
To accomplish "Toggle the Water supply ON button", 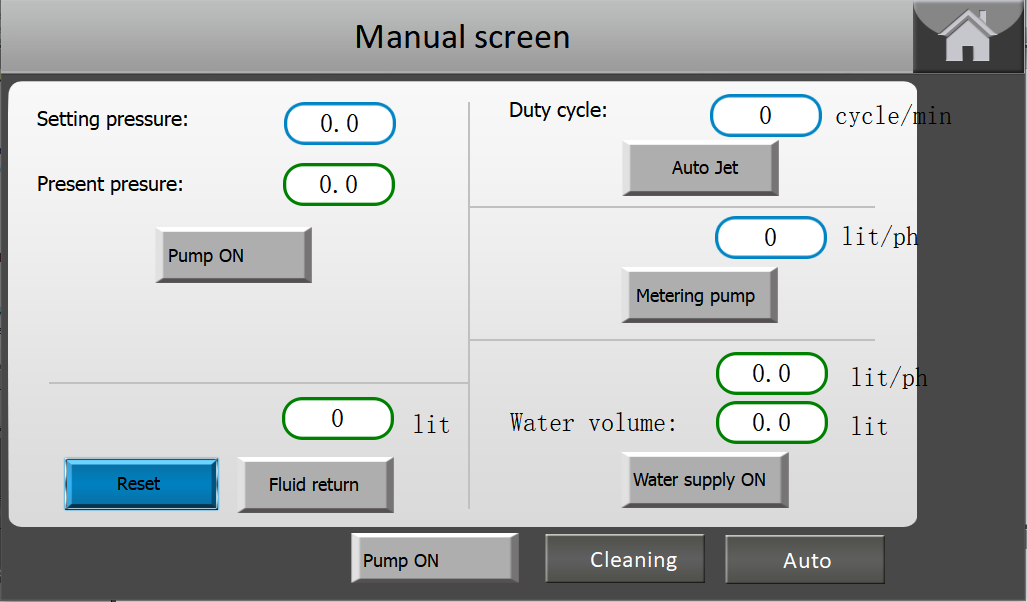I will [x=705, y=480].
